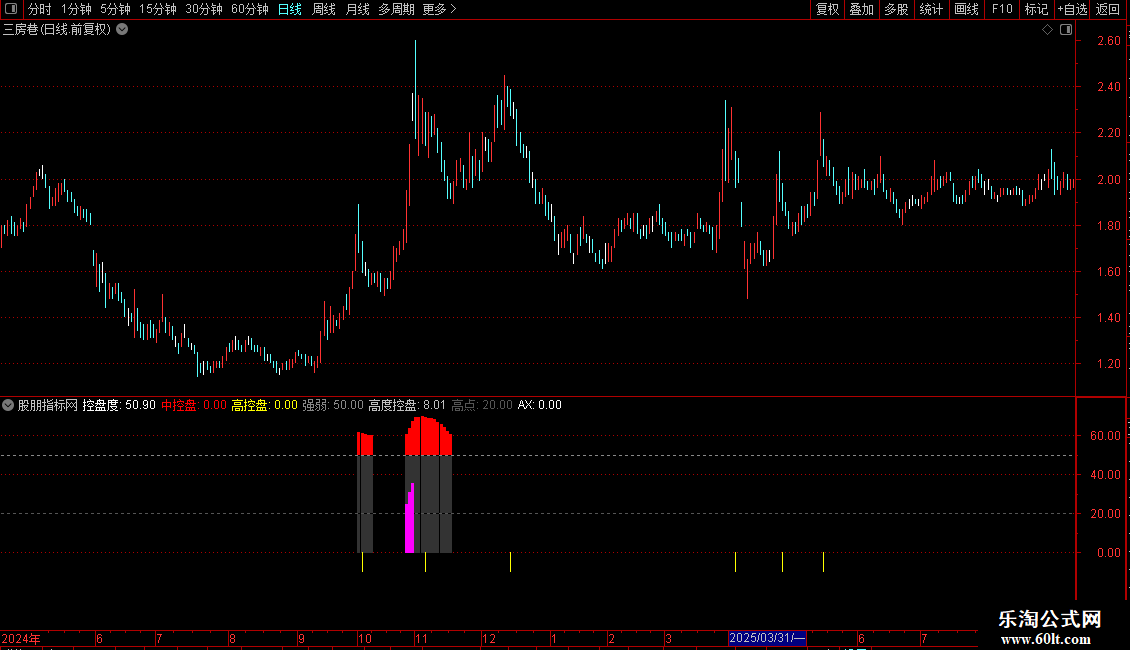Add stock with +自选 button
Screen dimensions: 1130x650
pos(1072,9)
